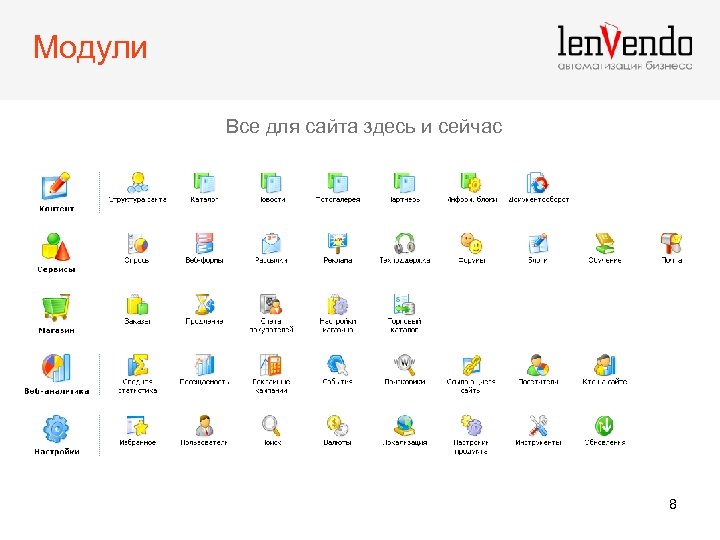Open the Новости module icon

[271, 183]
